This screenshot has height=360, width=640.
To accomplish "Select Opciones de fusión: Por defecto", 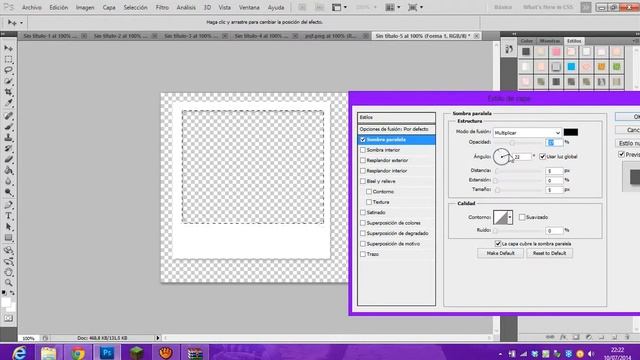I will [x=396, y=129].
